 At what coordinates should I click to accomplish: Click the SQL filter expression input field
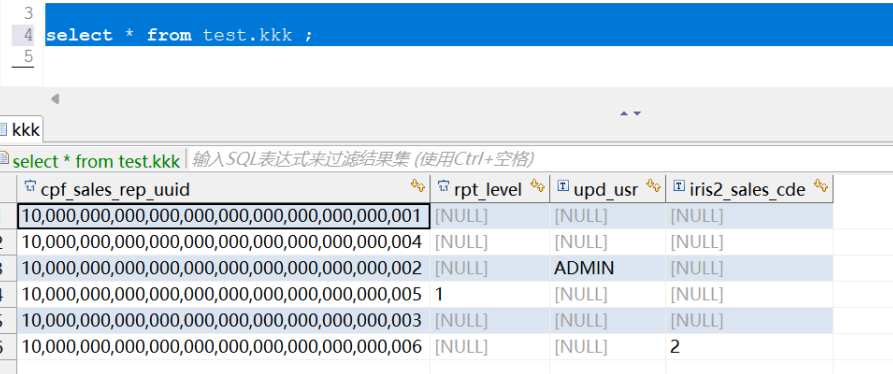pos(538,160)
